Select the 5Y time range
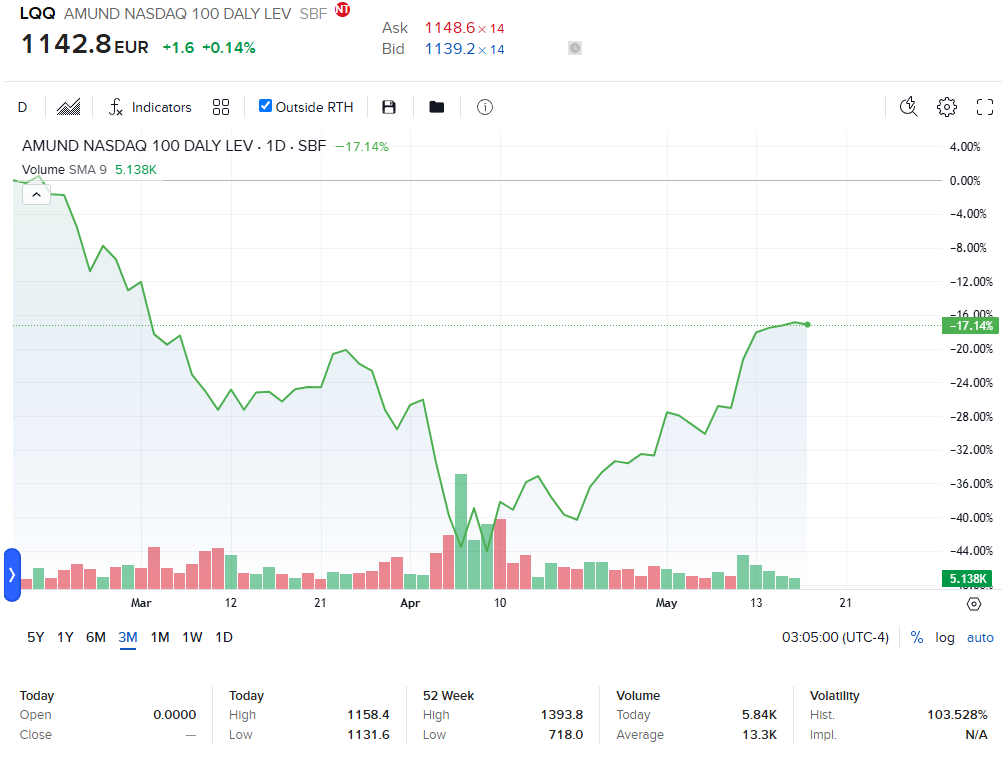This screenshot has width=1002, height=763. click(36, 637)
